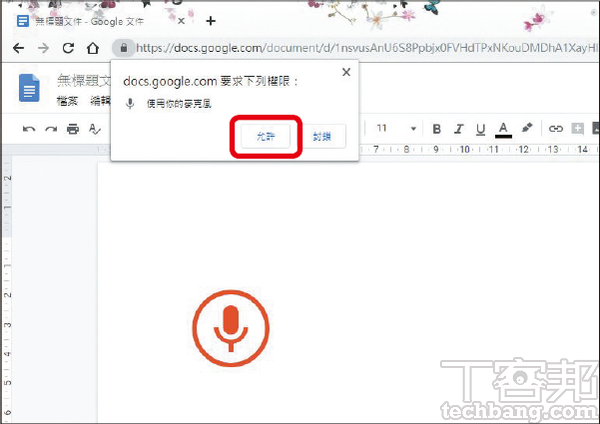The height and width of the screenshot is (424, 600).
Task: Toggle italic formatting
Action: (458, 129)
